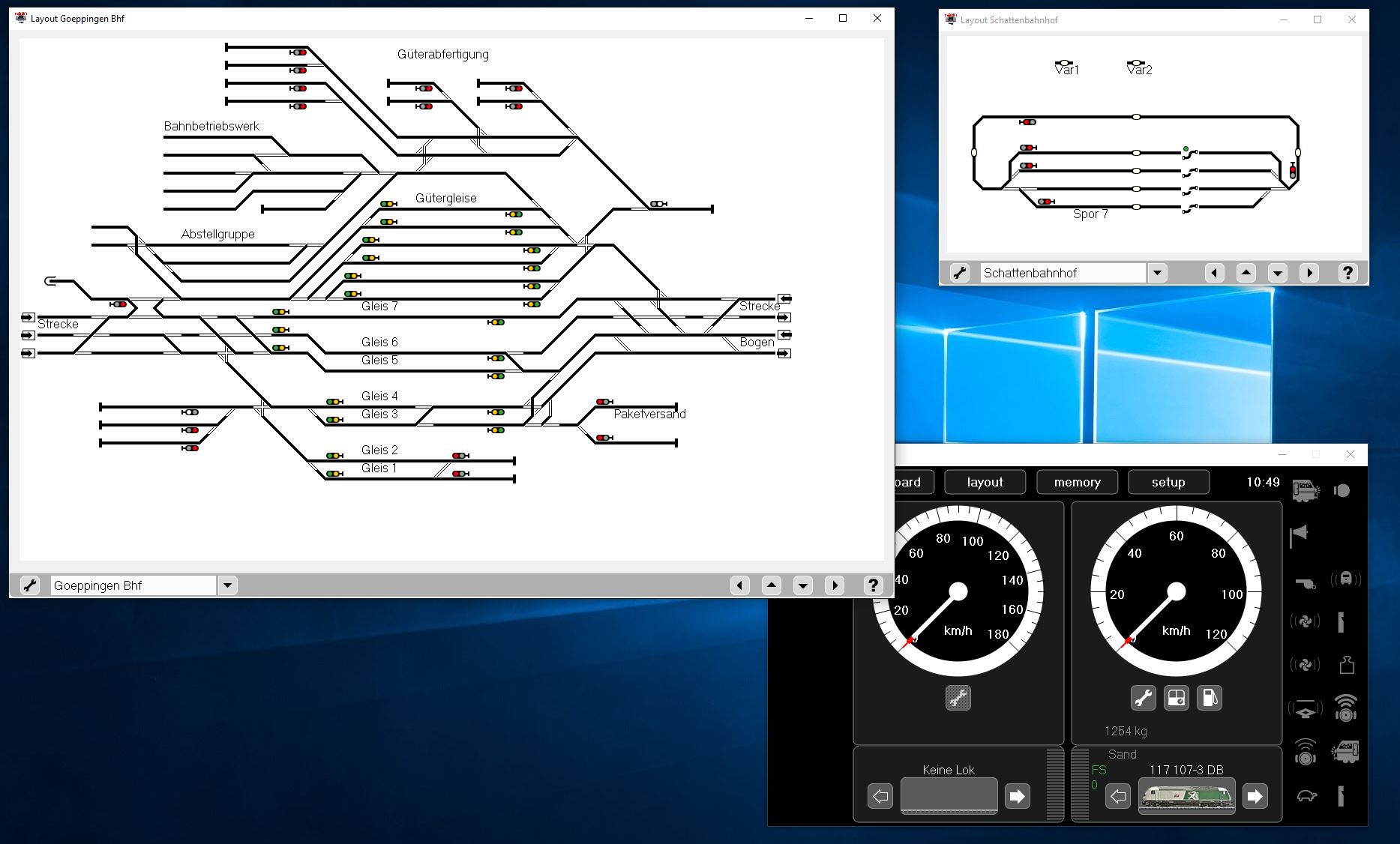Click right navigation arrow in Schattenbahnhof window
Screen dimensions: 1400x844
1309,273
